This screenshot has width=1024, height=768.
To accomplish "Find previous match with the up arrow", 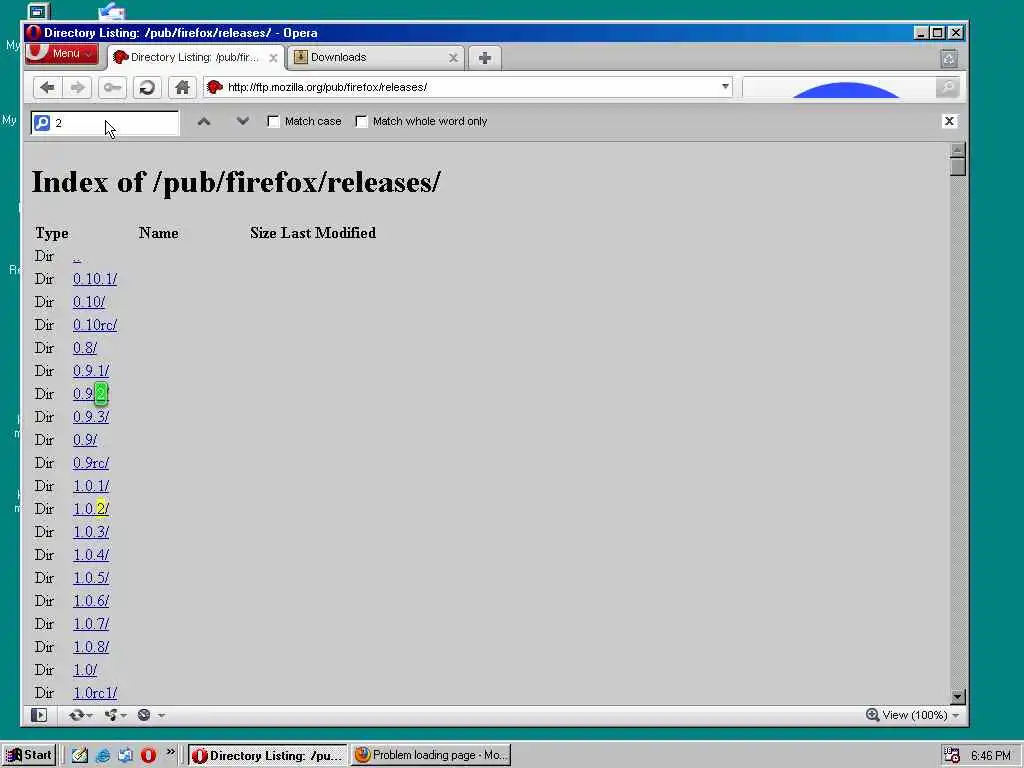I will point(204,121).
